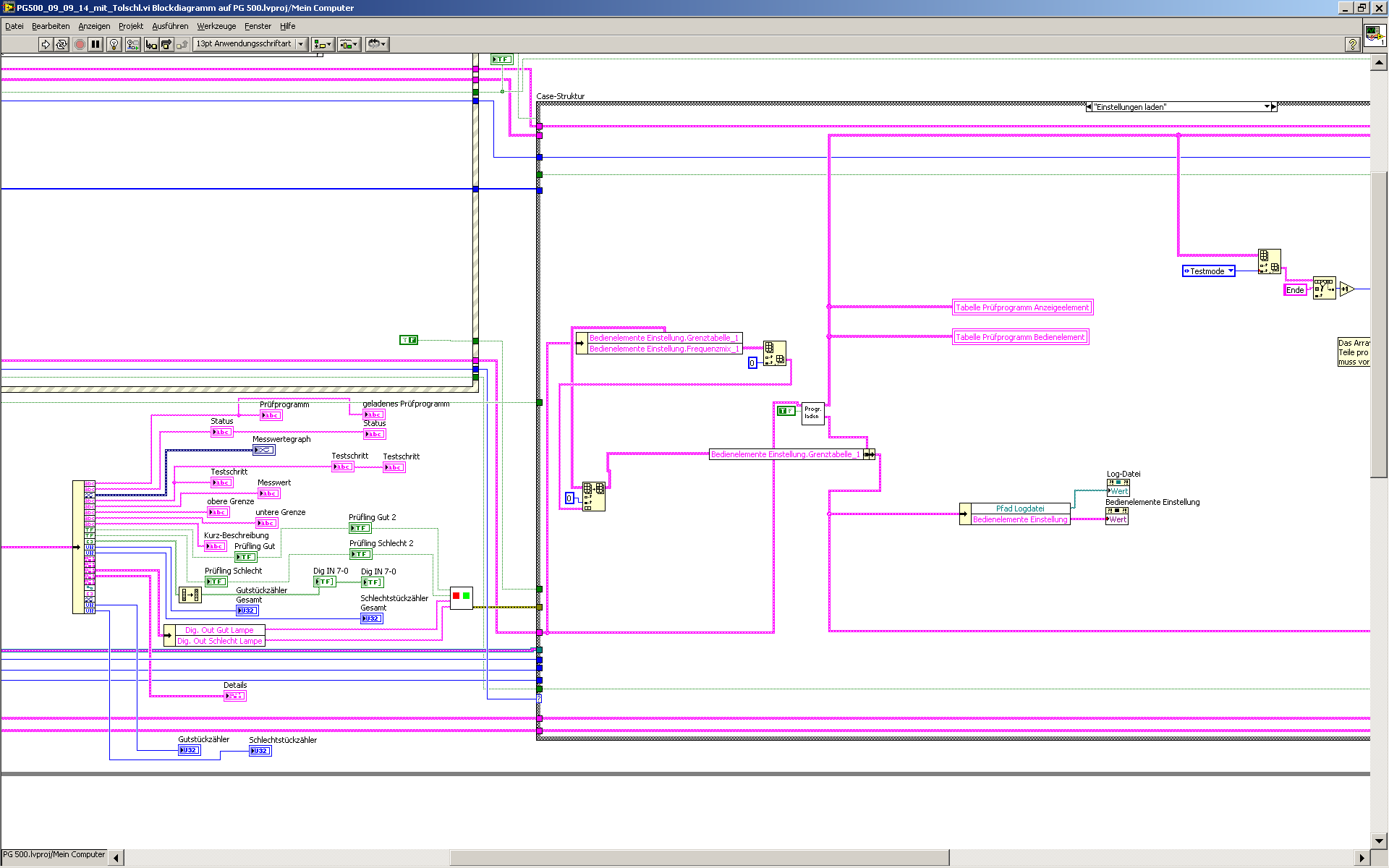1389x868 pixels.
Task: Click the context help question mark
Action: coord(1352,44)
